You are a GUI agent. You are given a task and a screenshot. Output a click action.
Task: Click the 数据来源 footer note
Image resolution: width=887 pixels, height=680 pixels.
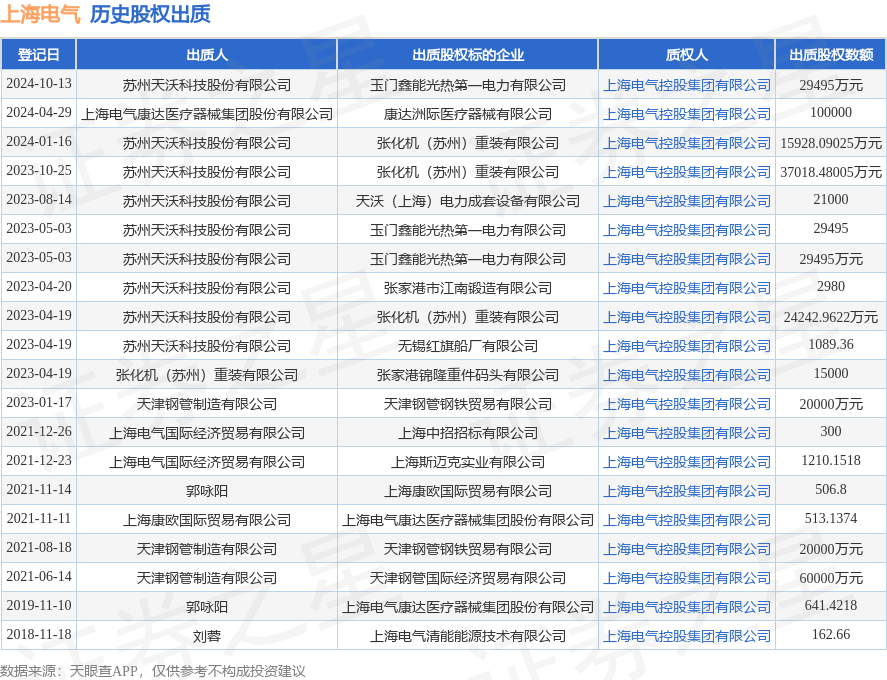(x=153, y=671)
